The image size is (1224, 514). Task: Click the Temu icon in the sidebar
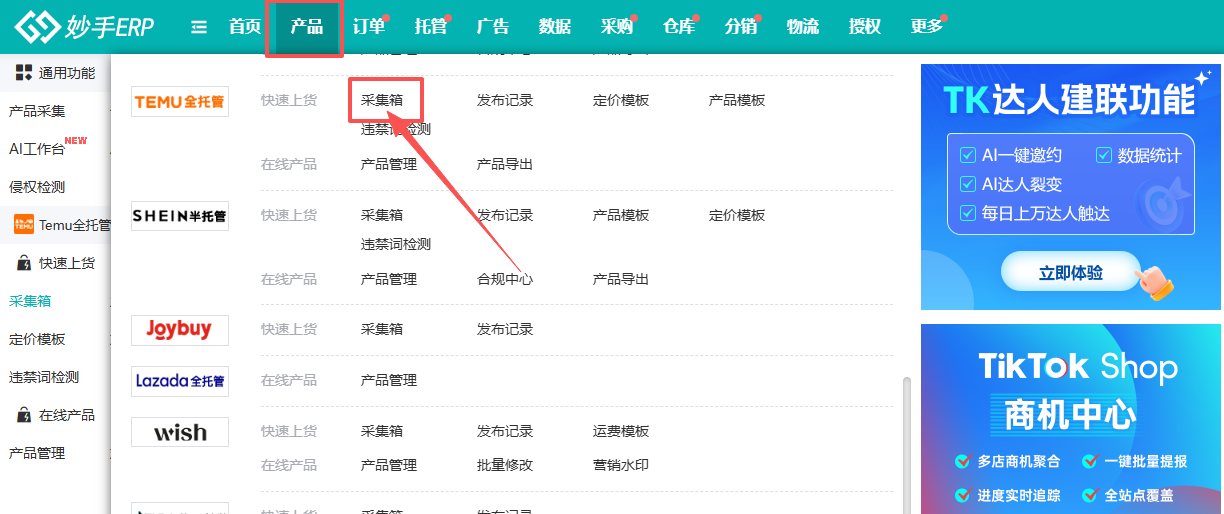(24, 225)
